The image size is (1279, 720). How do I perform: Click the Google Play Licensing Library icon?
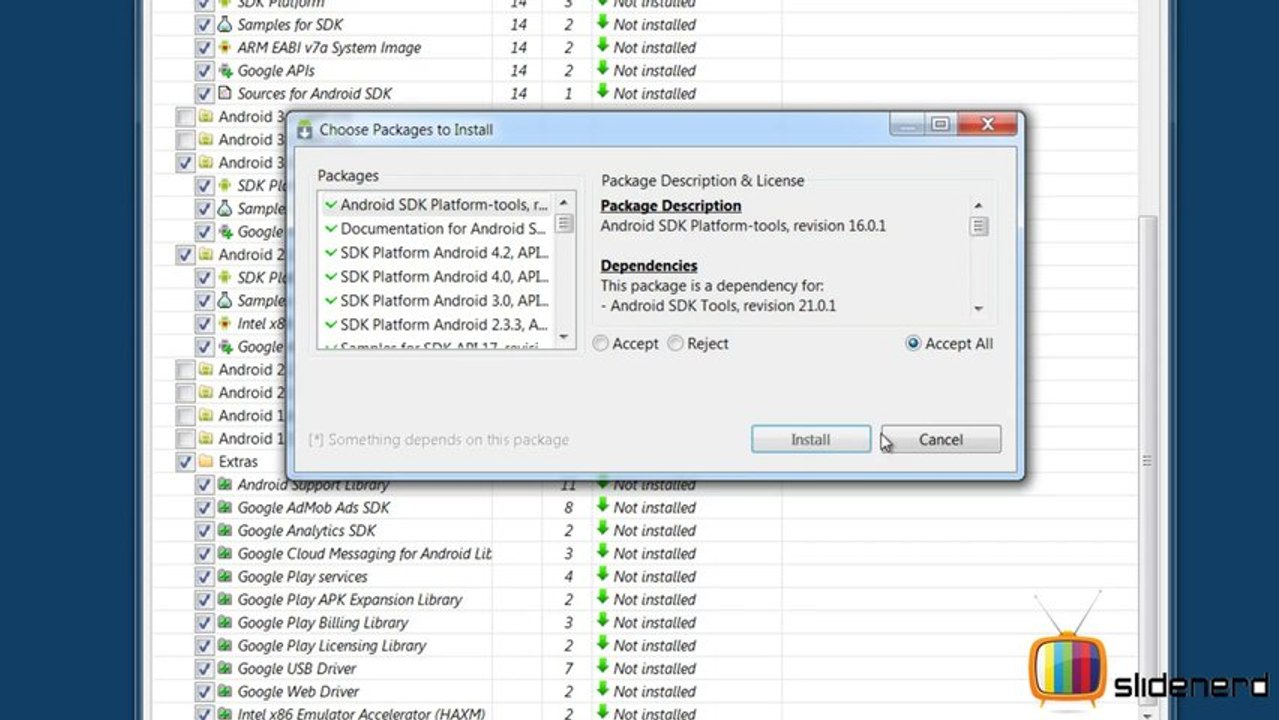pyautogui.click(x=225, y=646)
